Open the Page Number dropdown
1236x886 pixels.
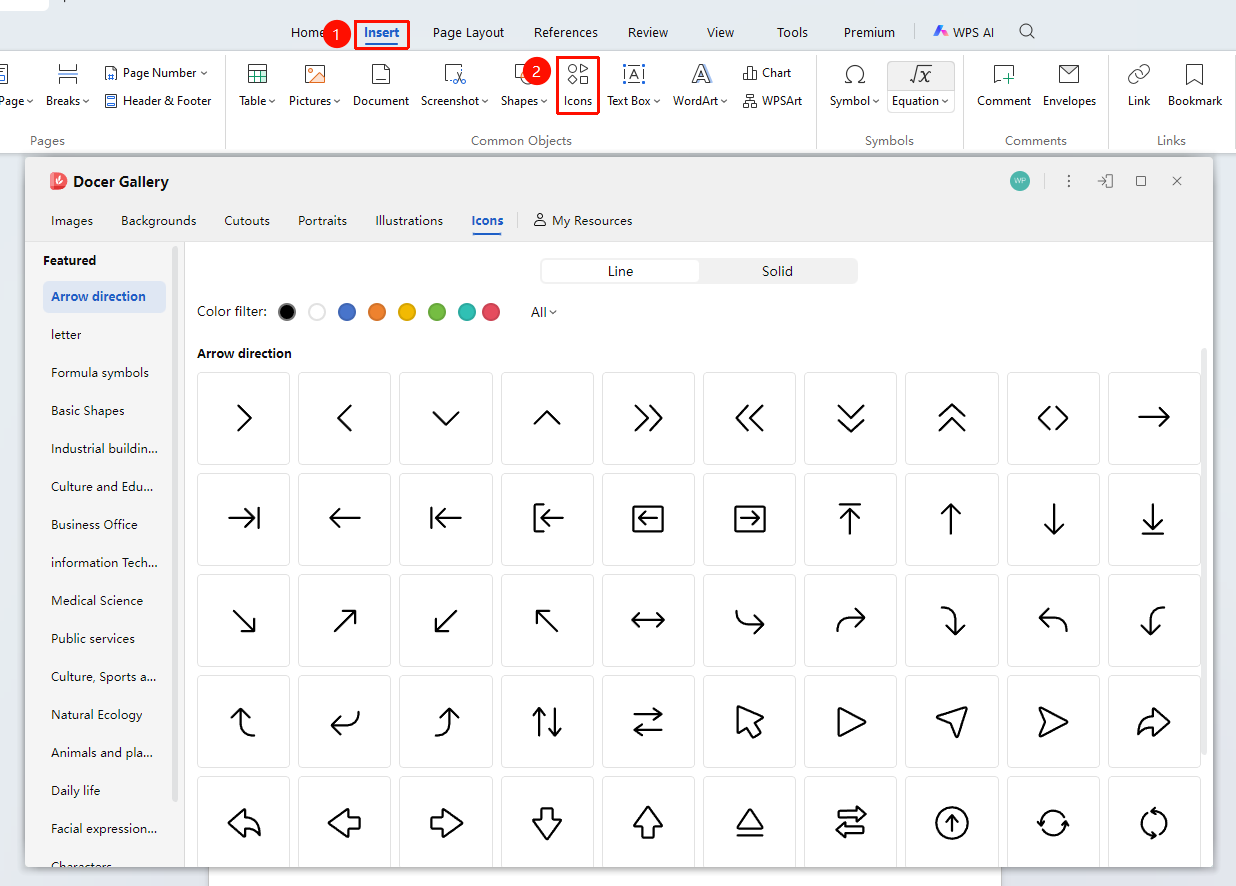[156, 73]
